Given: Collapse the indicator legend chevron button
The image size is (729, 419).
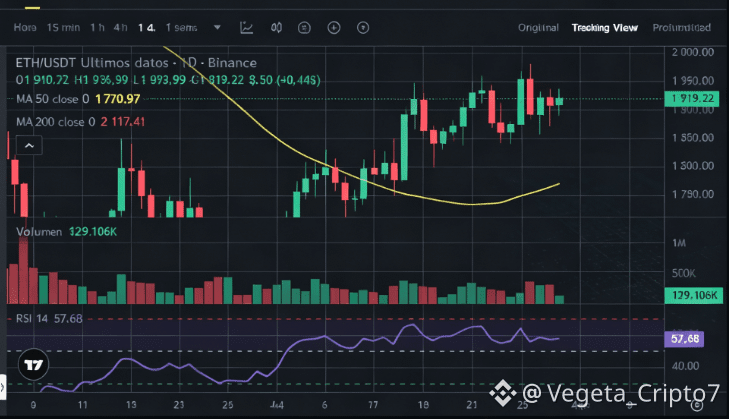Looking at the screenshot, I should (x=29, y=146).
